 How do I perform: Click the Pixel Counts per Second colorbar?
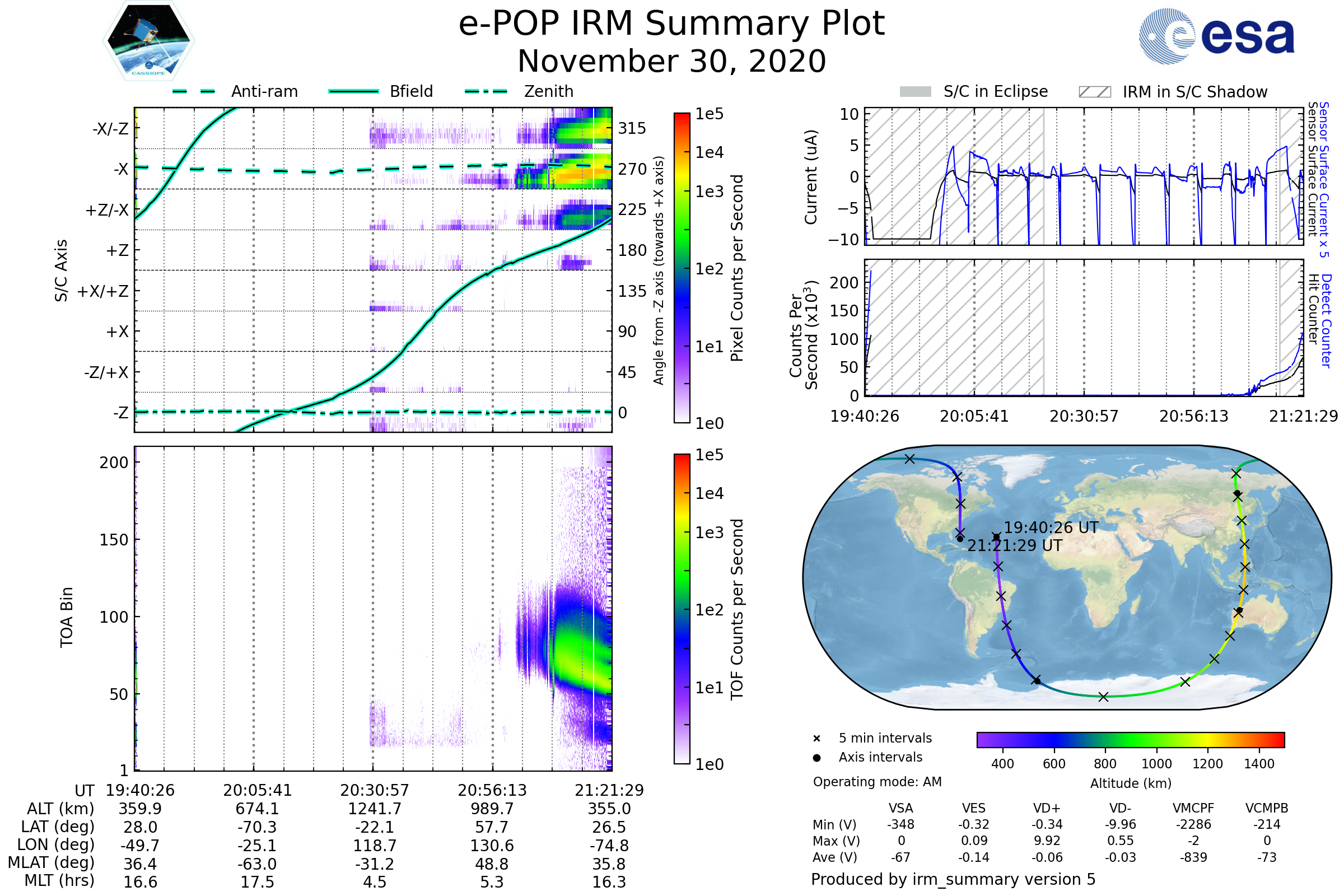[x=682, y=268]
